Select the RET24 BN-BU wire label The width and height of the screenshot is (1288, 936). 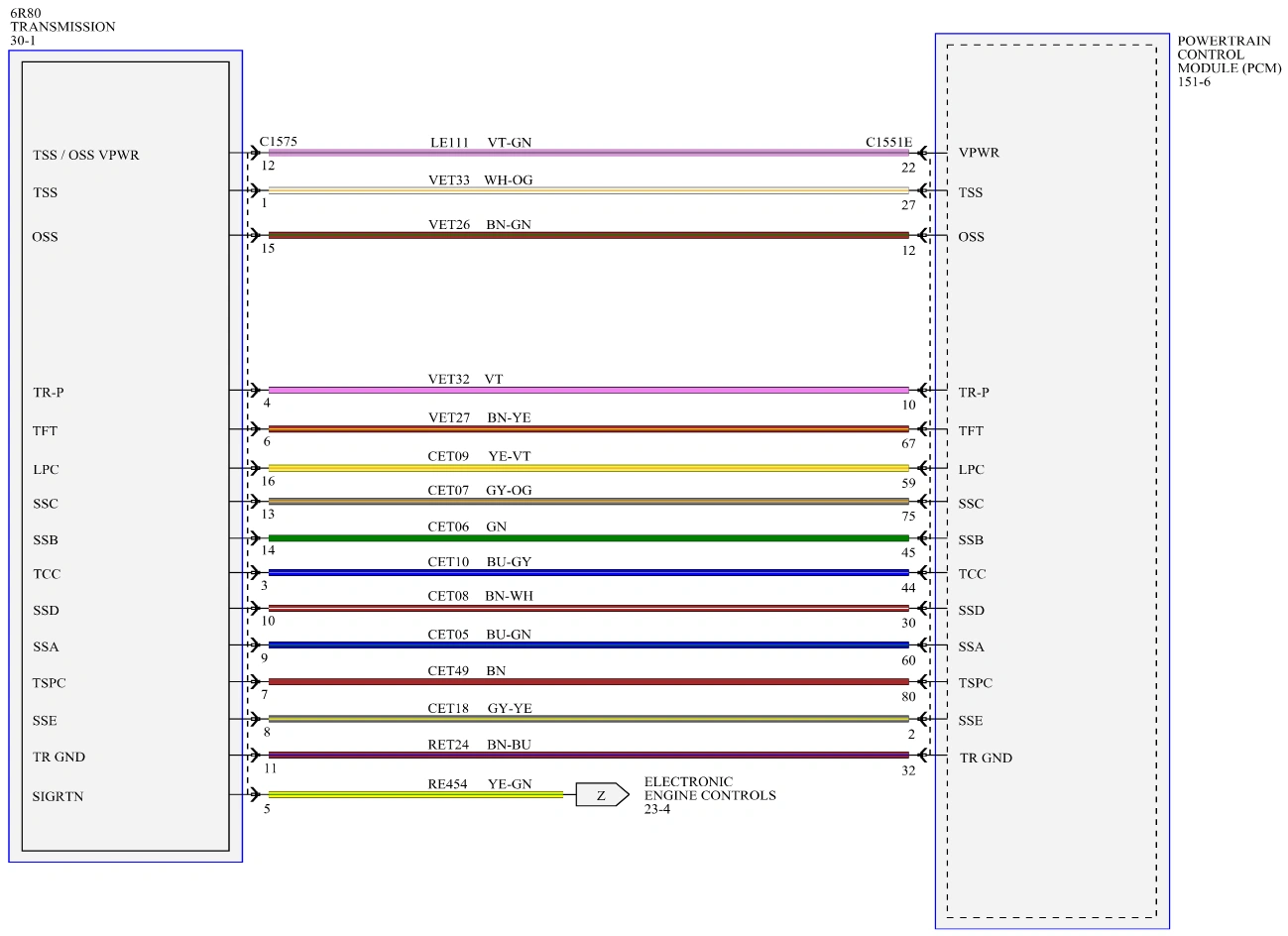[480, 745]
